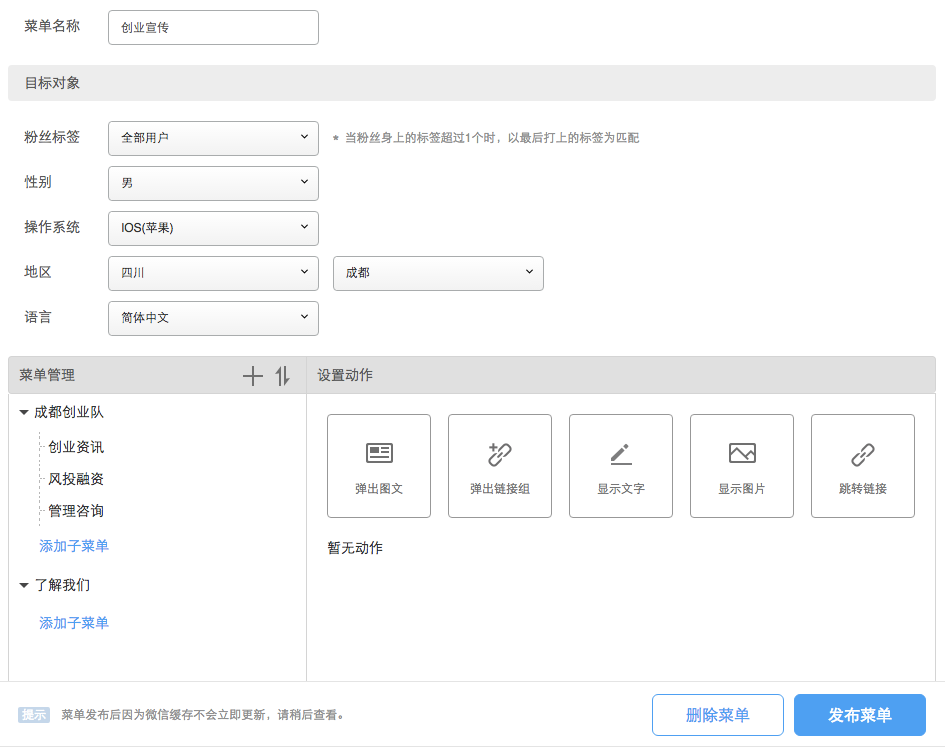Click the 发布菜单 button
The height and width of the screenshot is (747, 945).
(x=860, y=715)
